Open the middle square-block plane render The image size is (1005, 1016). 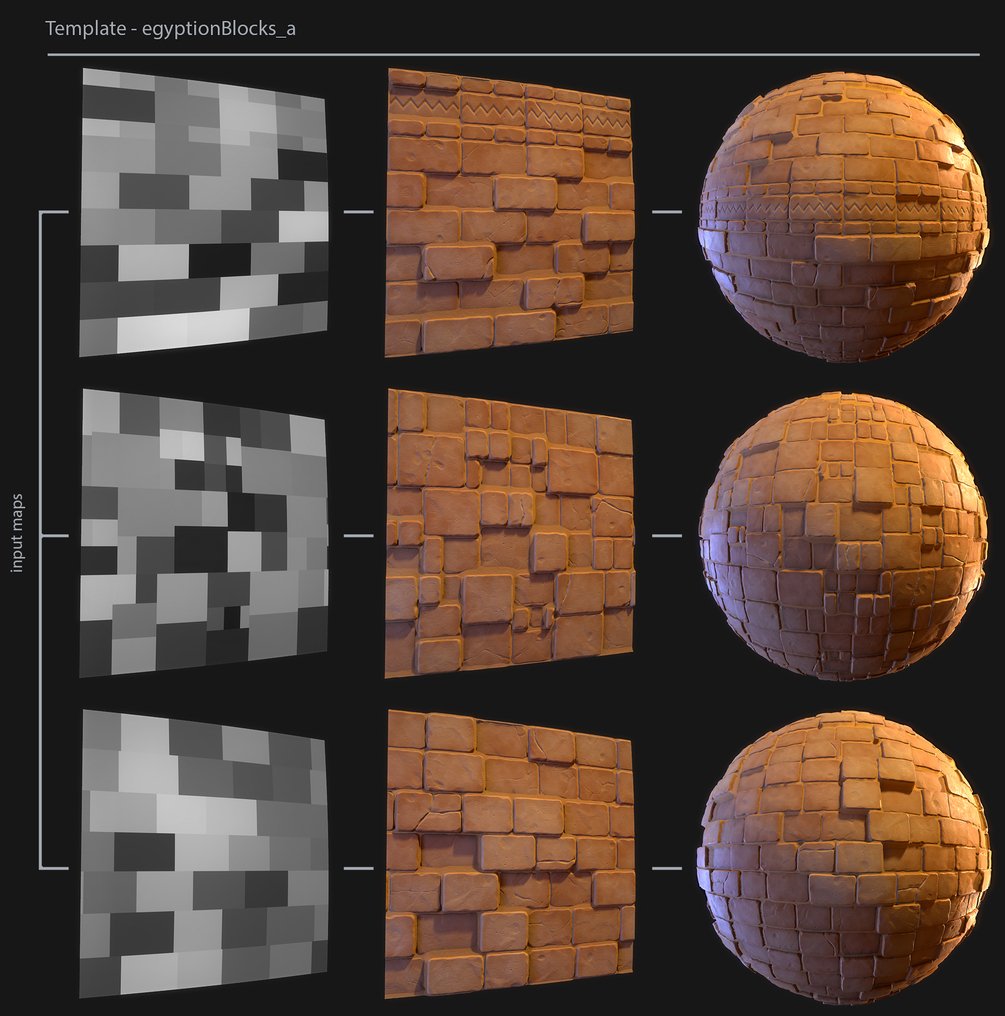click(x=510, y=533)
